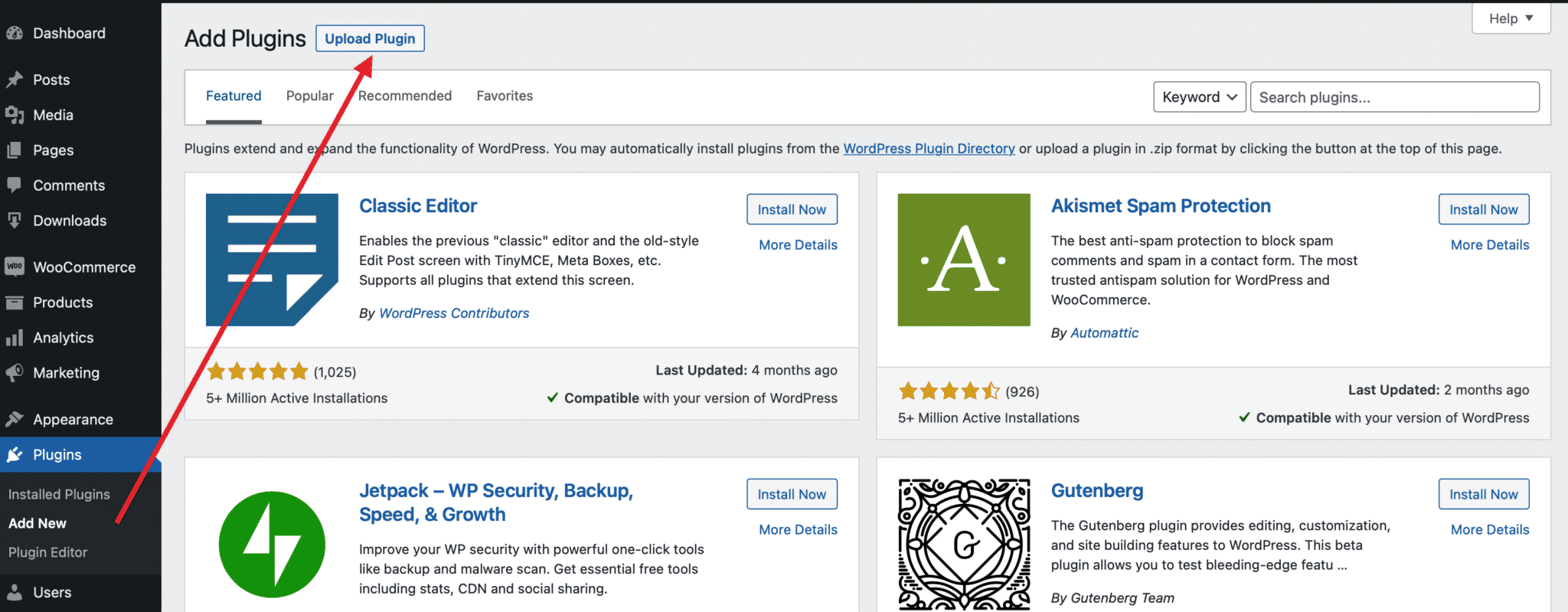View More Details for Akismet
Viewport: 1568px width, 612px height.
(x=1490, y=245)
